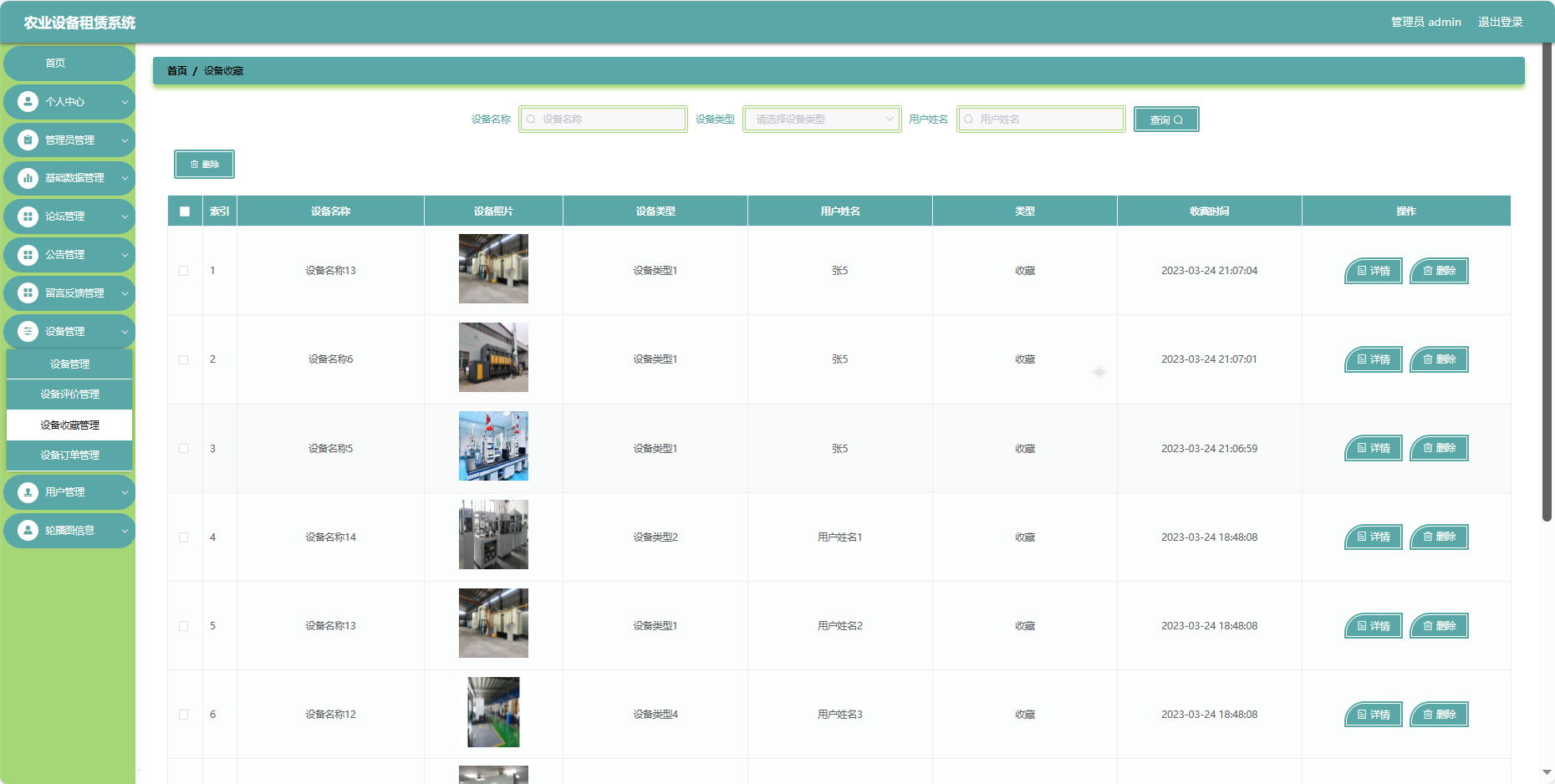Image resolution: width=1555 pixels, height=784 pixels.
Task: Click the 收藏时间 column header
Action: point(1209,211)
